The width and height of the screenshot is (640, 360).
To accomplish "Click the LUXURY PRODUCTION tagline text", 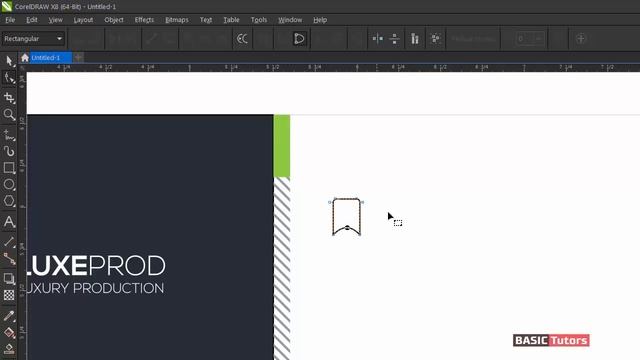I will (96, 288).
